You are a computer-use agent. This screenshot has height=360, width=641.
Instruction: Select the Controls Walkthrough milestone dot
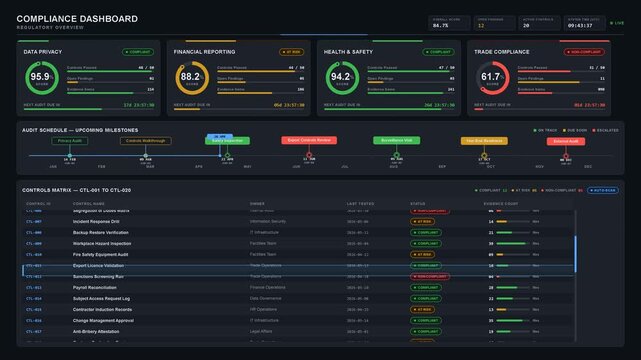coord(146,155)
